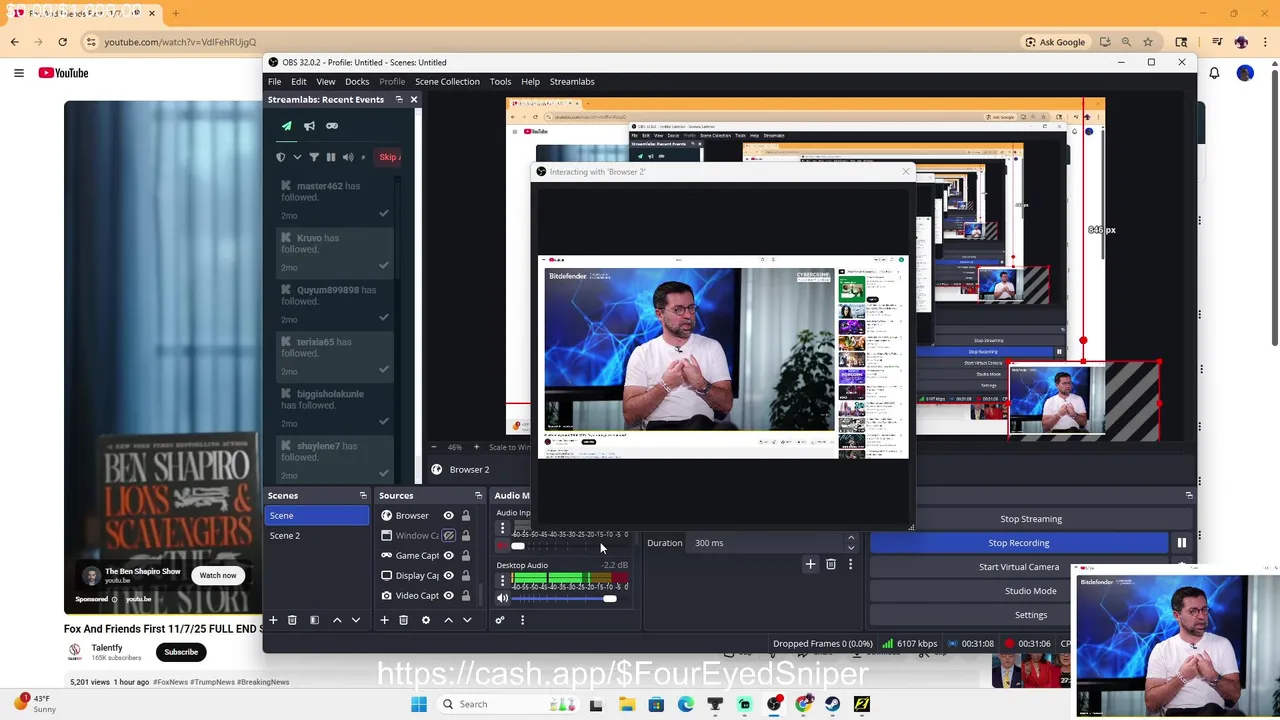
Task: Pause Streamlabs alert queue
Action: click(331, 157)
